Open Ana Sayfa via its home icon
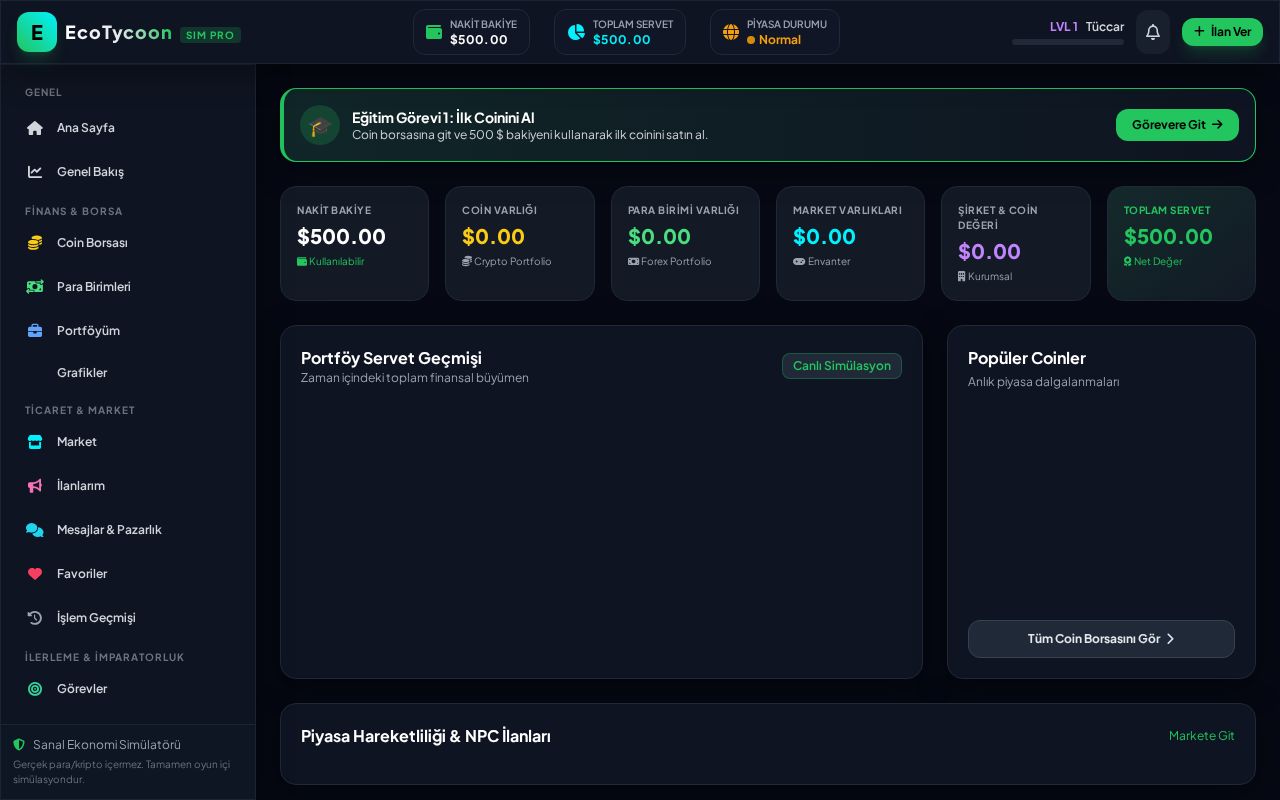This screenshot has height=800, width=1280. (x=35, y=128)
